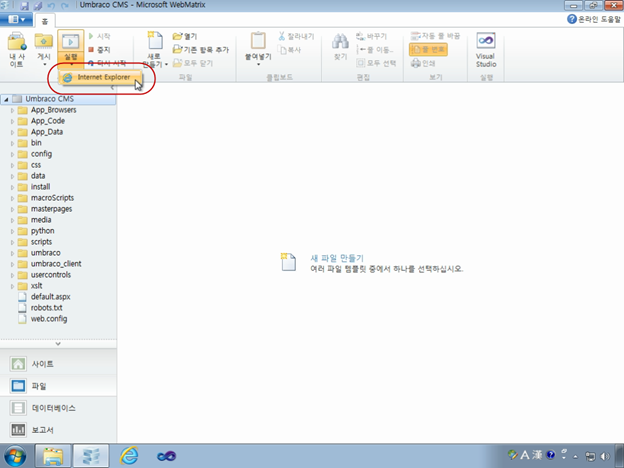Select the macroScripts folder

[x=52, y=198]
